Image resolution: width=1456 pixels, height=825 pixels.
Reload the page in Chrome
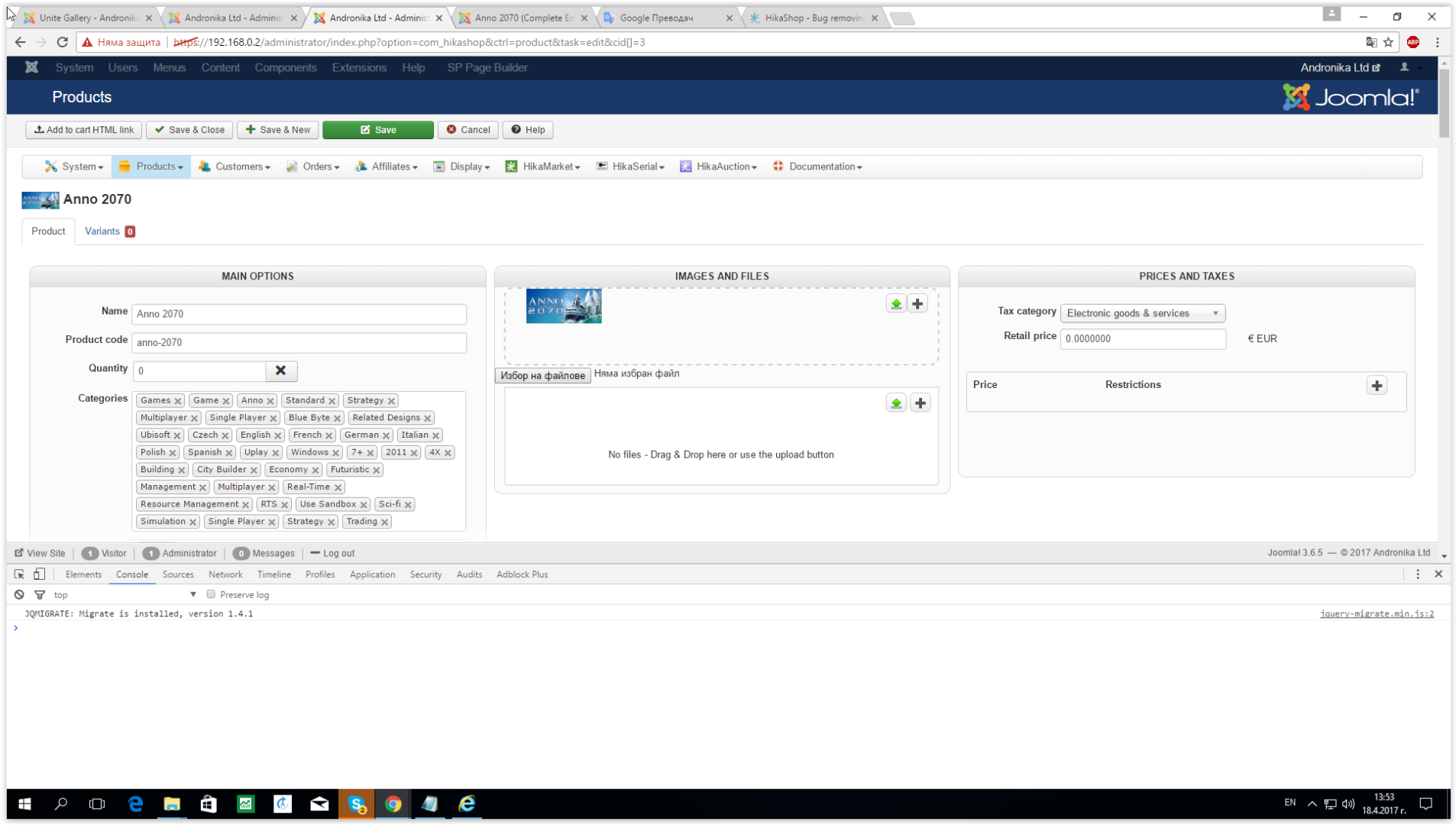coord(63,42)
